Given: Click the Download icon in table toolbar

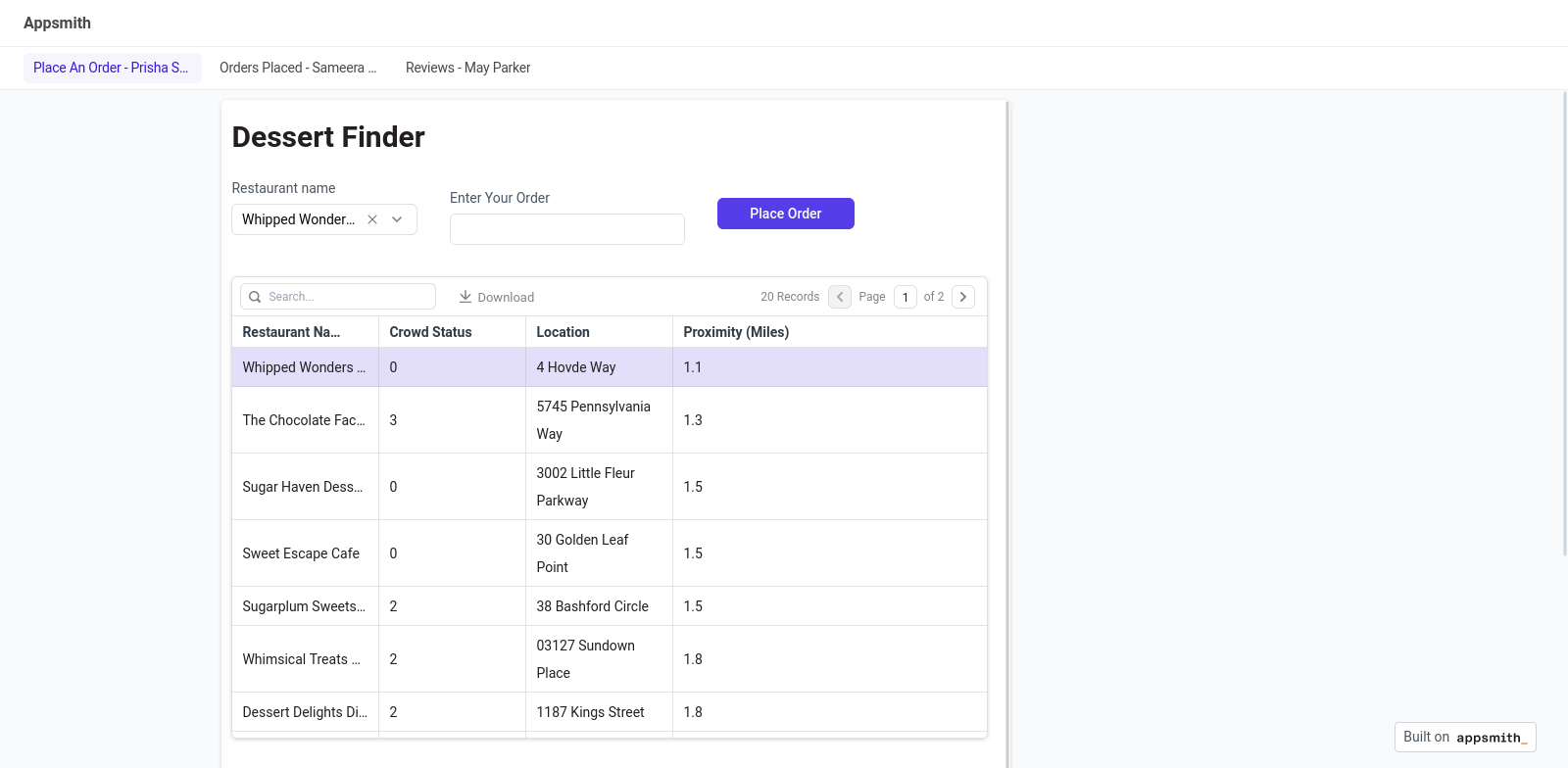Looking at the screenshot, I should click(x=465, y=297).
